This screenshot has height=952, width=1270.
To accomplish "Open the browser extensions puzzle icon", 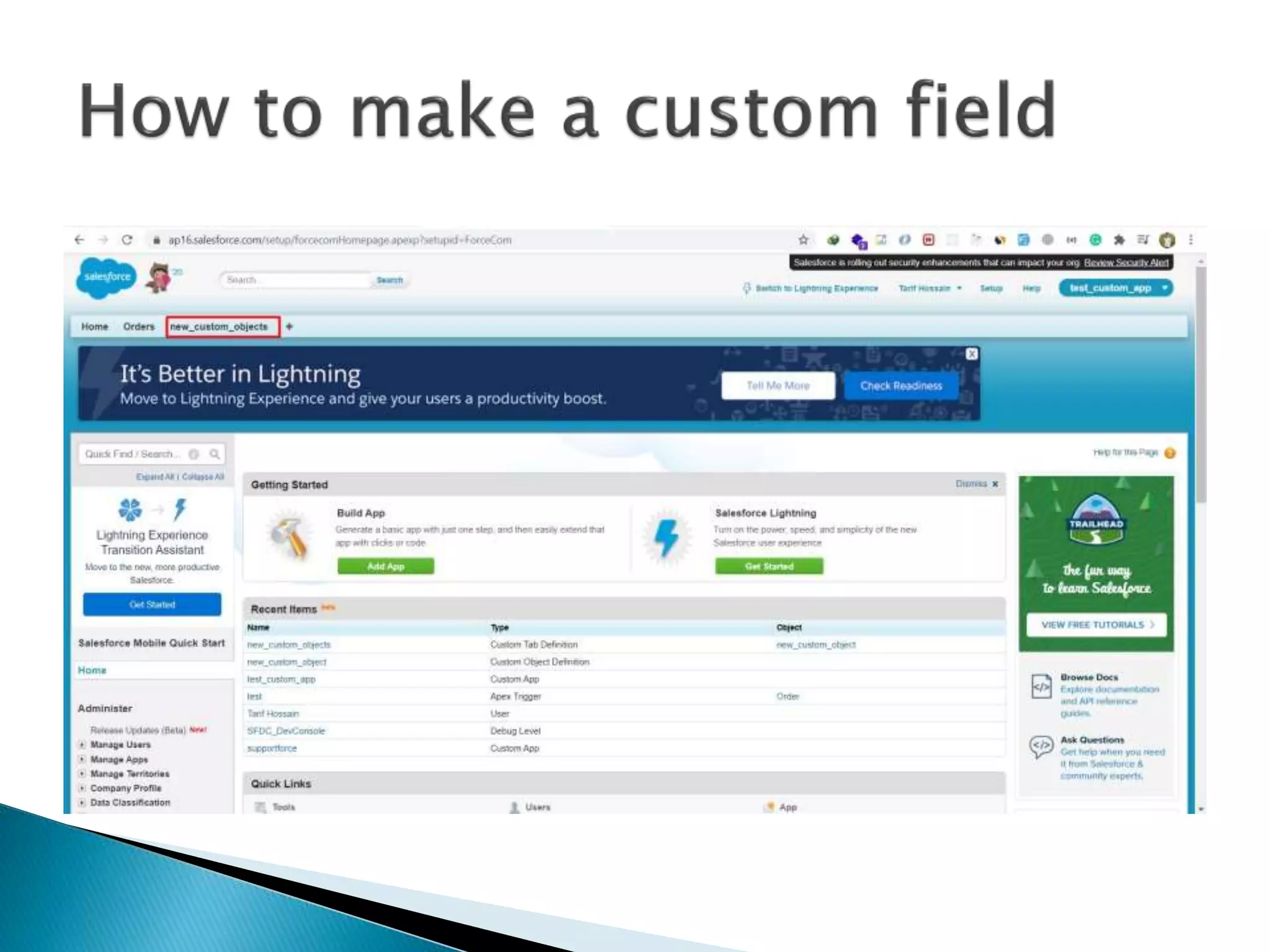I will [1119, 240].
